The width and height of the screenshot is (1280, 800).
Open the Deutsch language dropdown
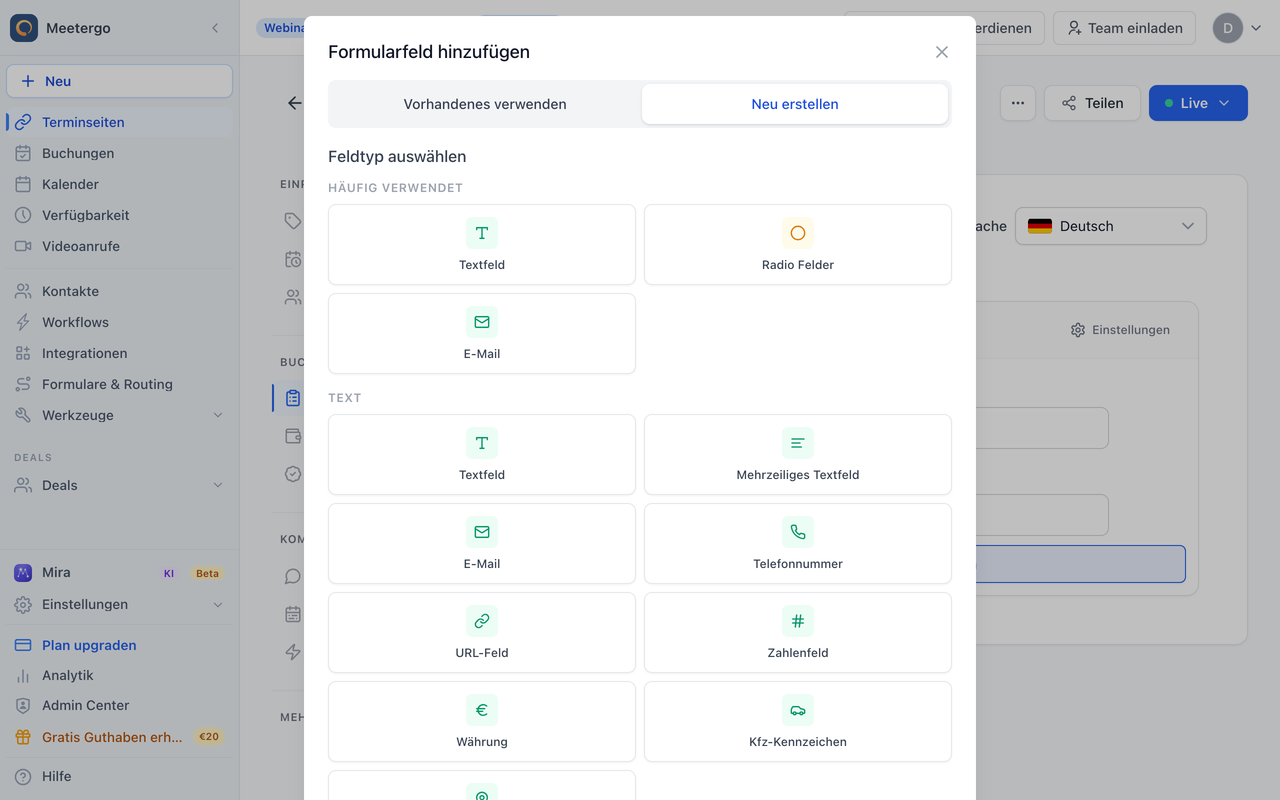1111,226
